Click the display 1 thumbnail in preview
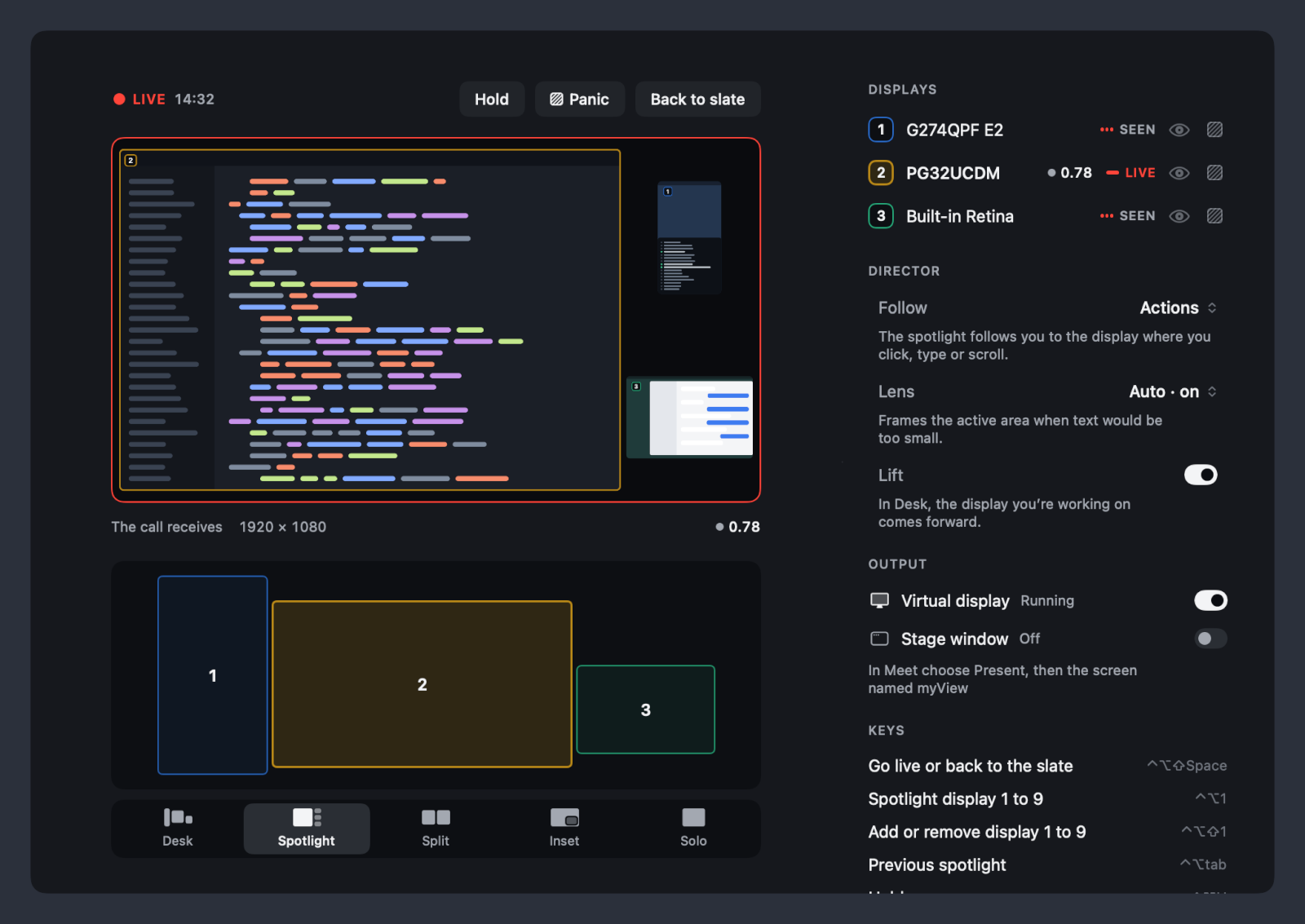1305x924 pixels. (x=689, y=237)
